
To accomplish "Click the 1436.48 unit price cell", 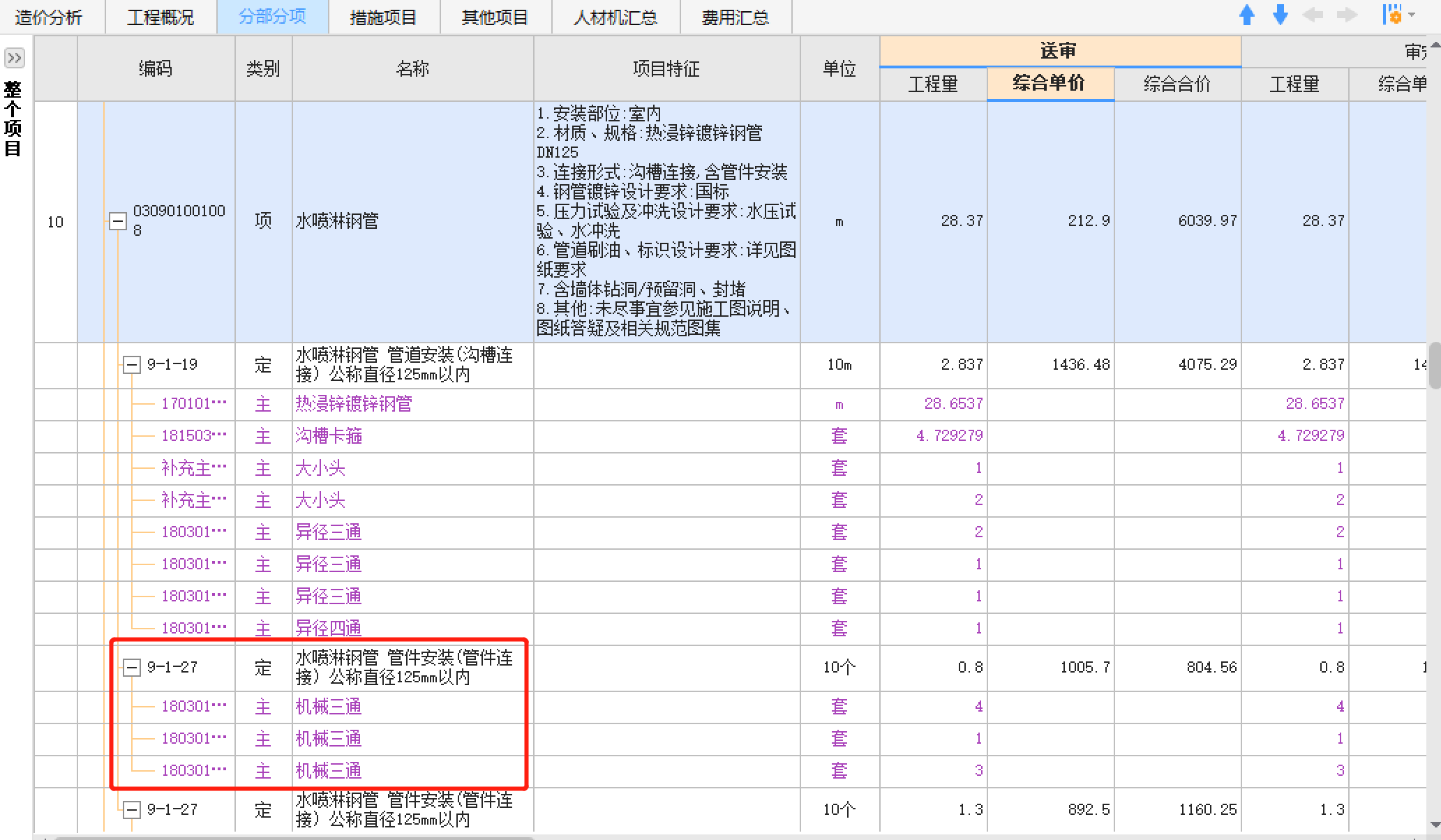I will click(x=1050, y=365).
